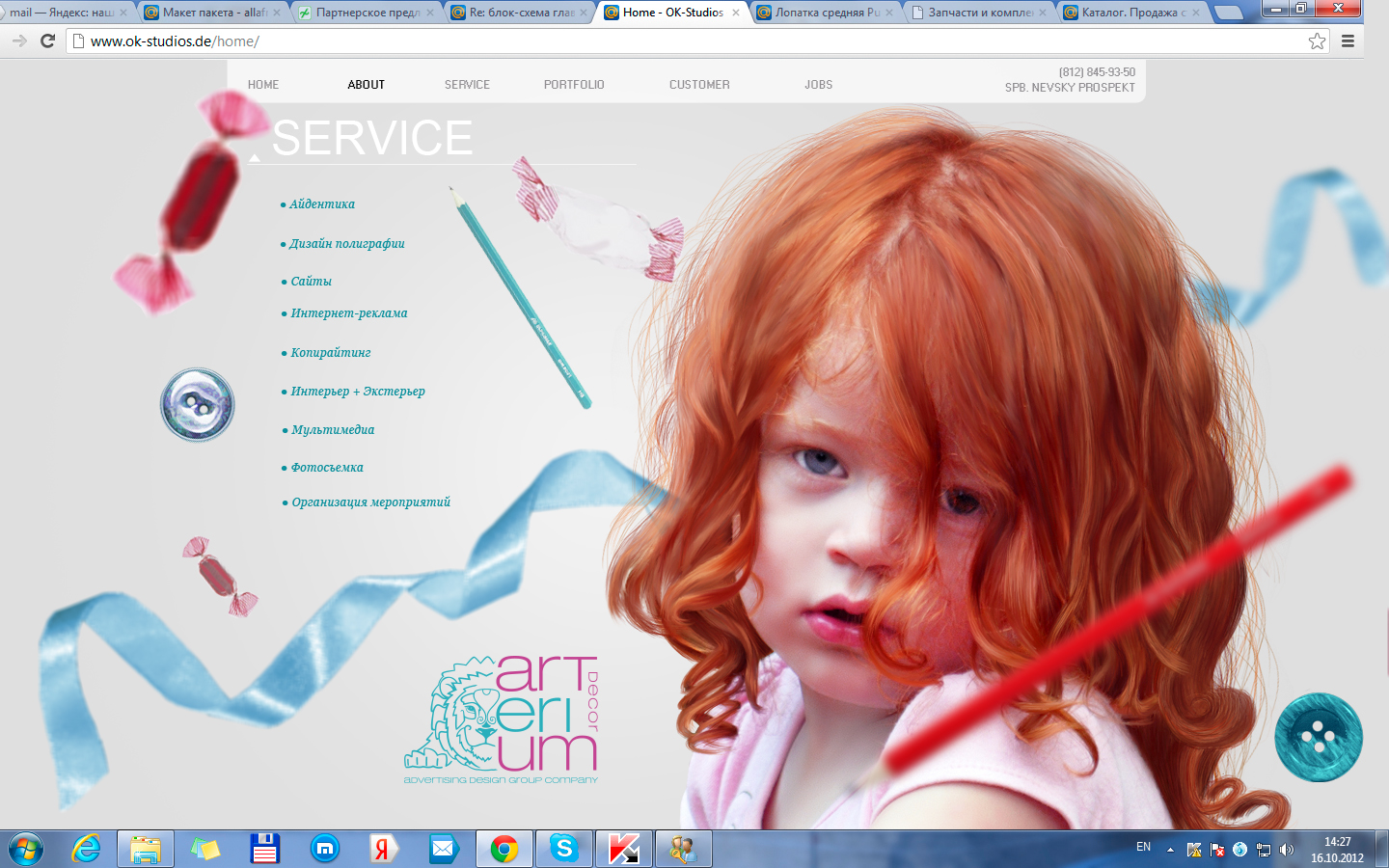Close the Лопатка средняя tab
1389x868 pixels.
tap(889, 13)
